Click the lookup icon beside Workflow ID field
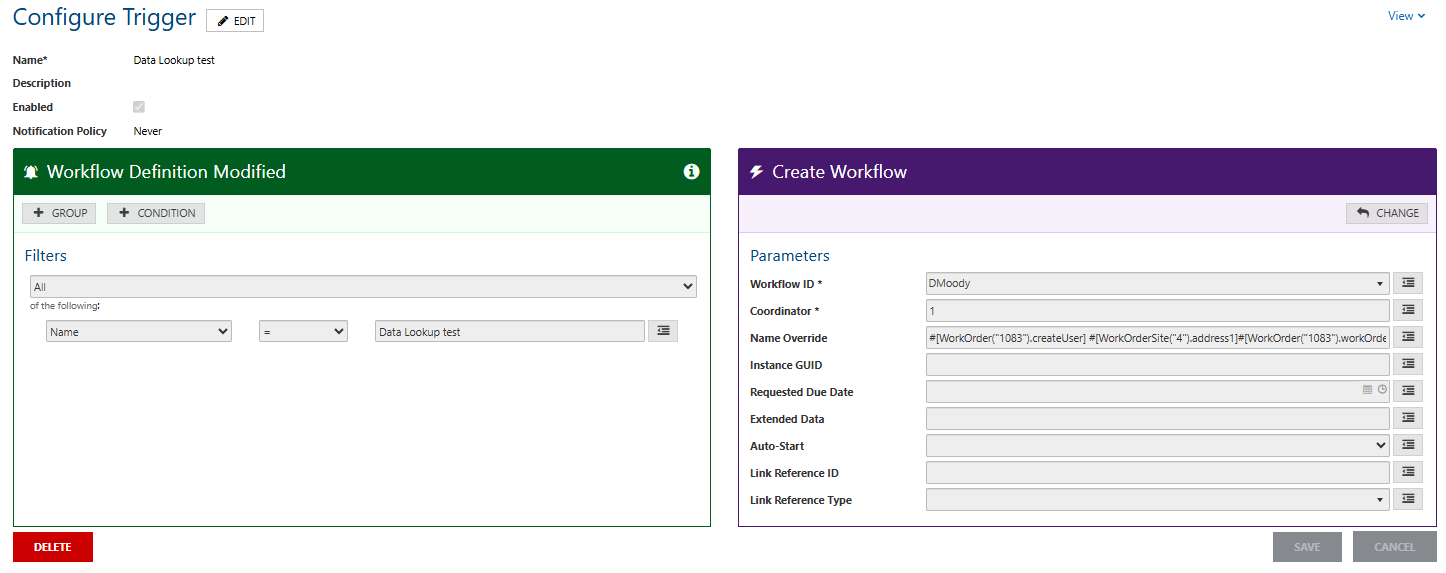 pos(1408,284)
